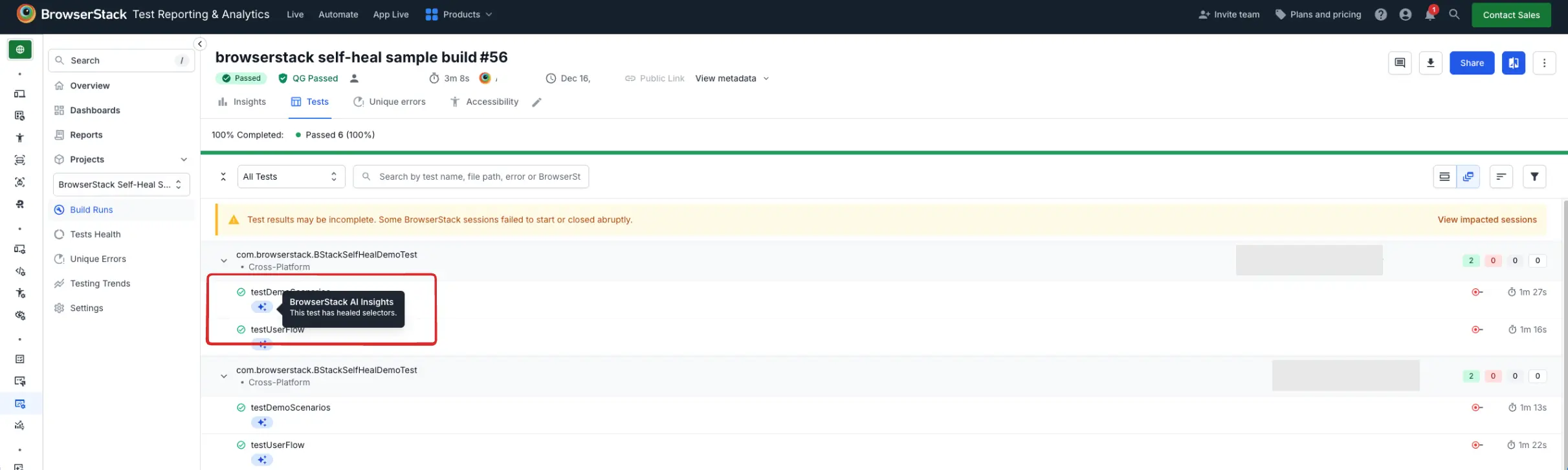1568x470 pixels.
Task: Open the comments icon near Share
Action: 1399,63
